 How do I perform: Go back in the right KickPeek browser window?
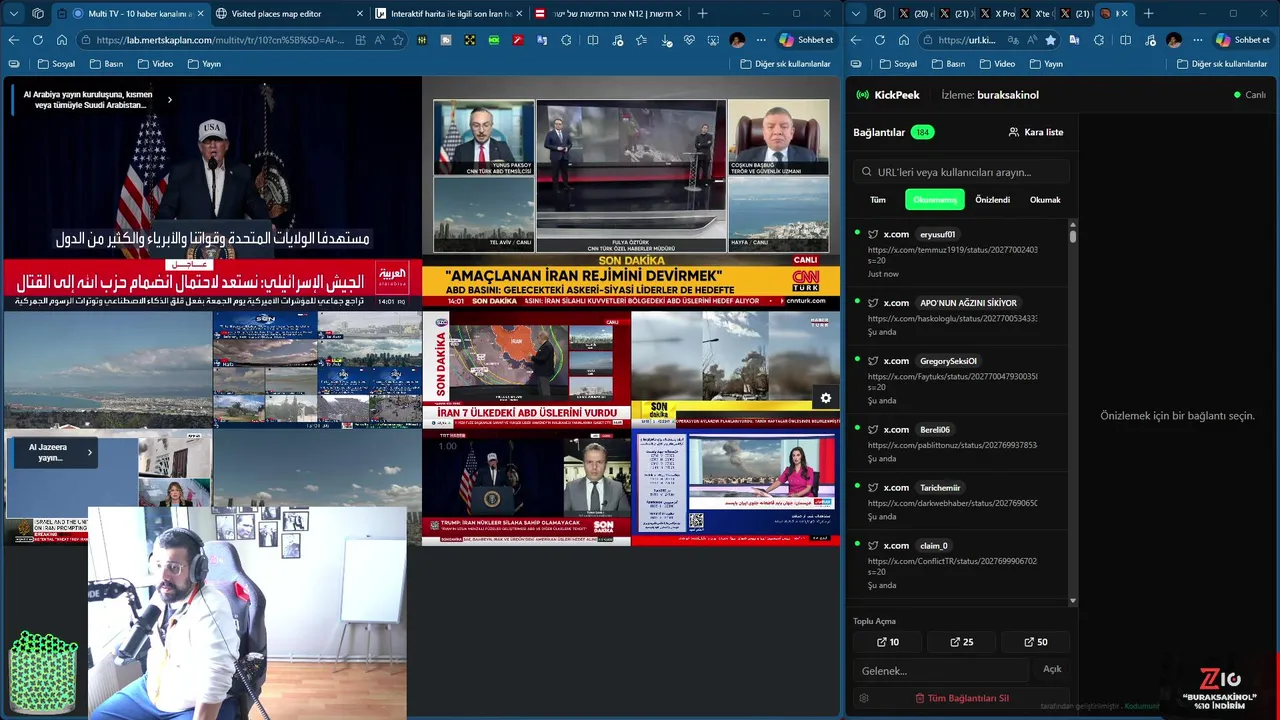click(856, 40)
